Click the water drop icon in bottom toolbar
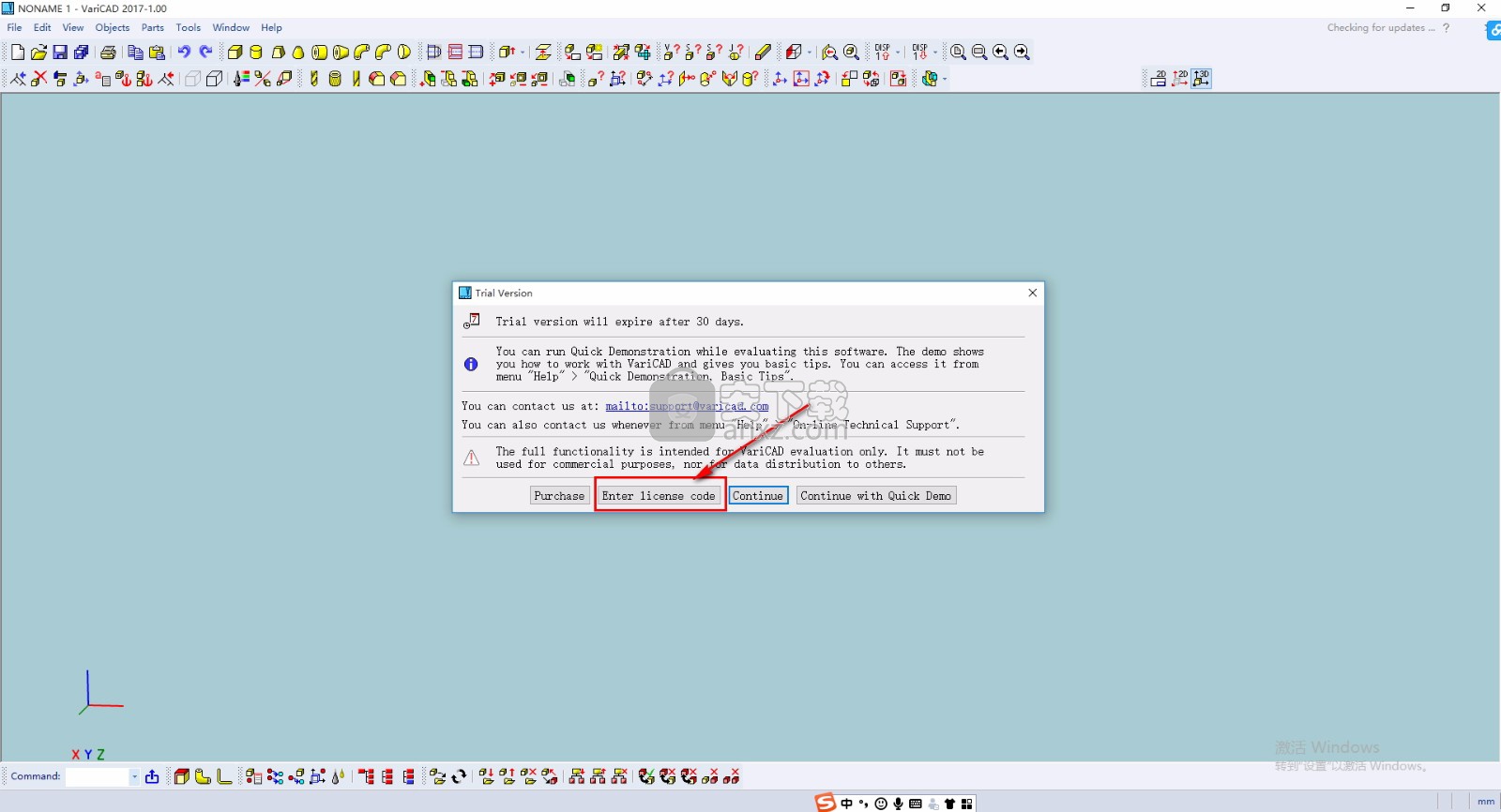1501x812 pixels. (339, 776)
